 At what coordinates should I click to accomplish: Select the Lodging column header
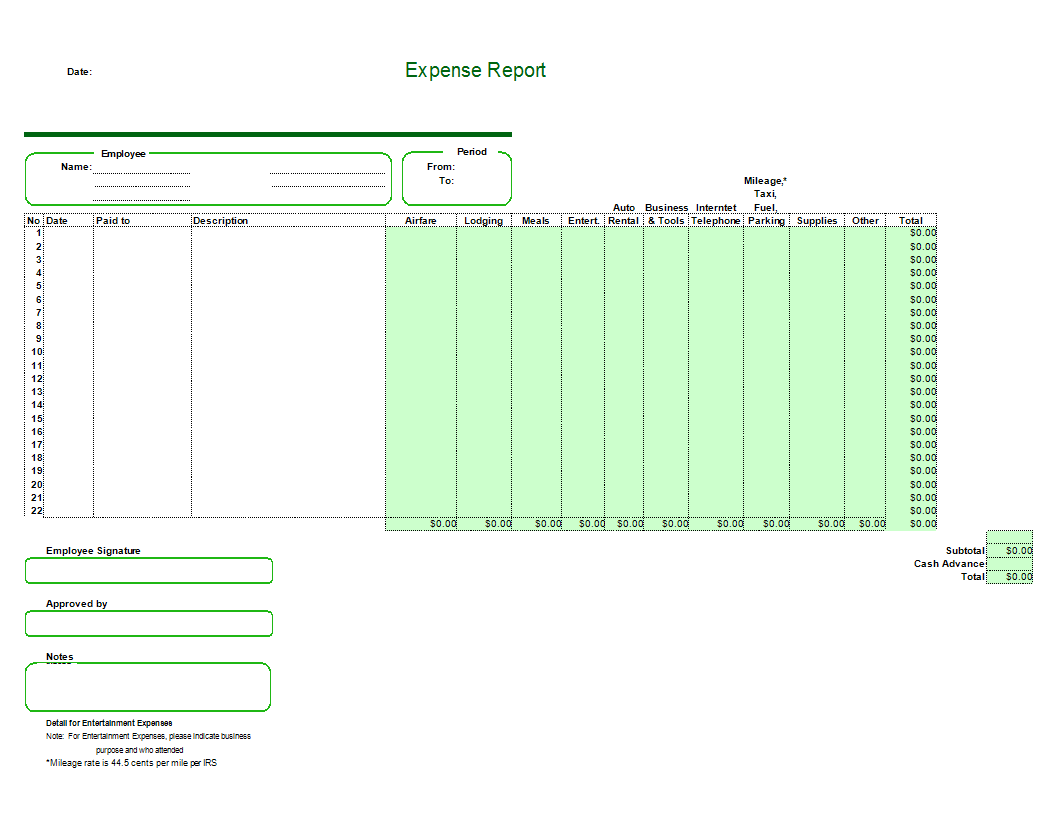tap(483, 220)
